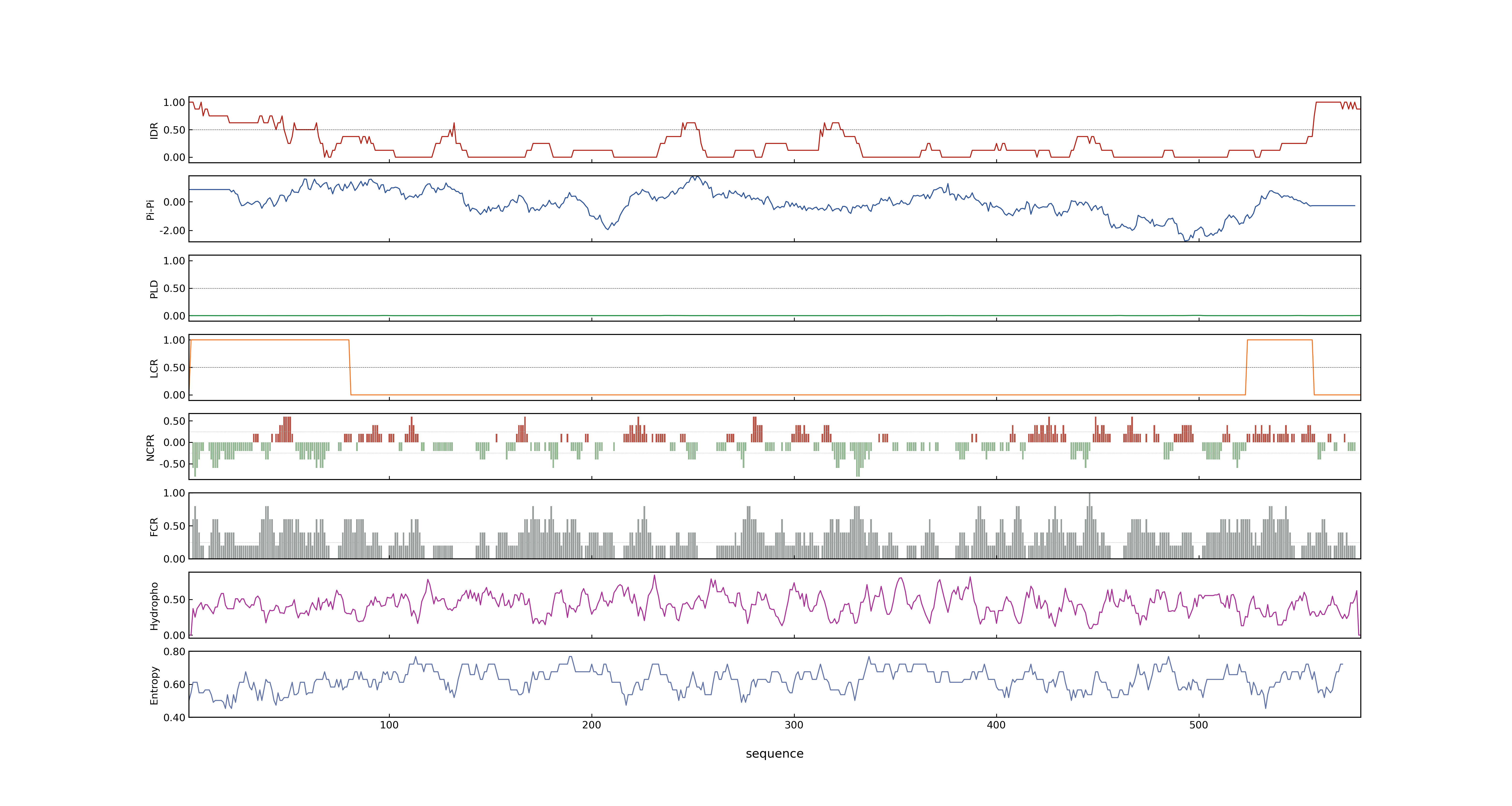Click the "IDR" y-axis label

(154, 130)
